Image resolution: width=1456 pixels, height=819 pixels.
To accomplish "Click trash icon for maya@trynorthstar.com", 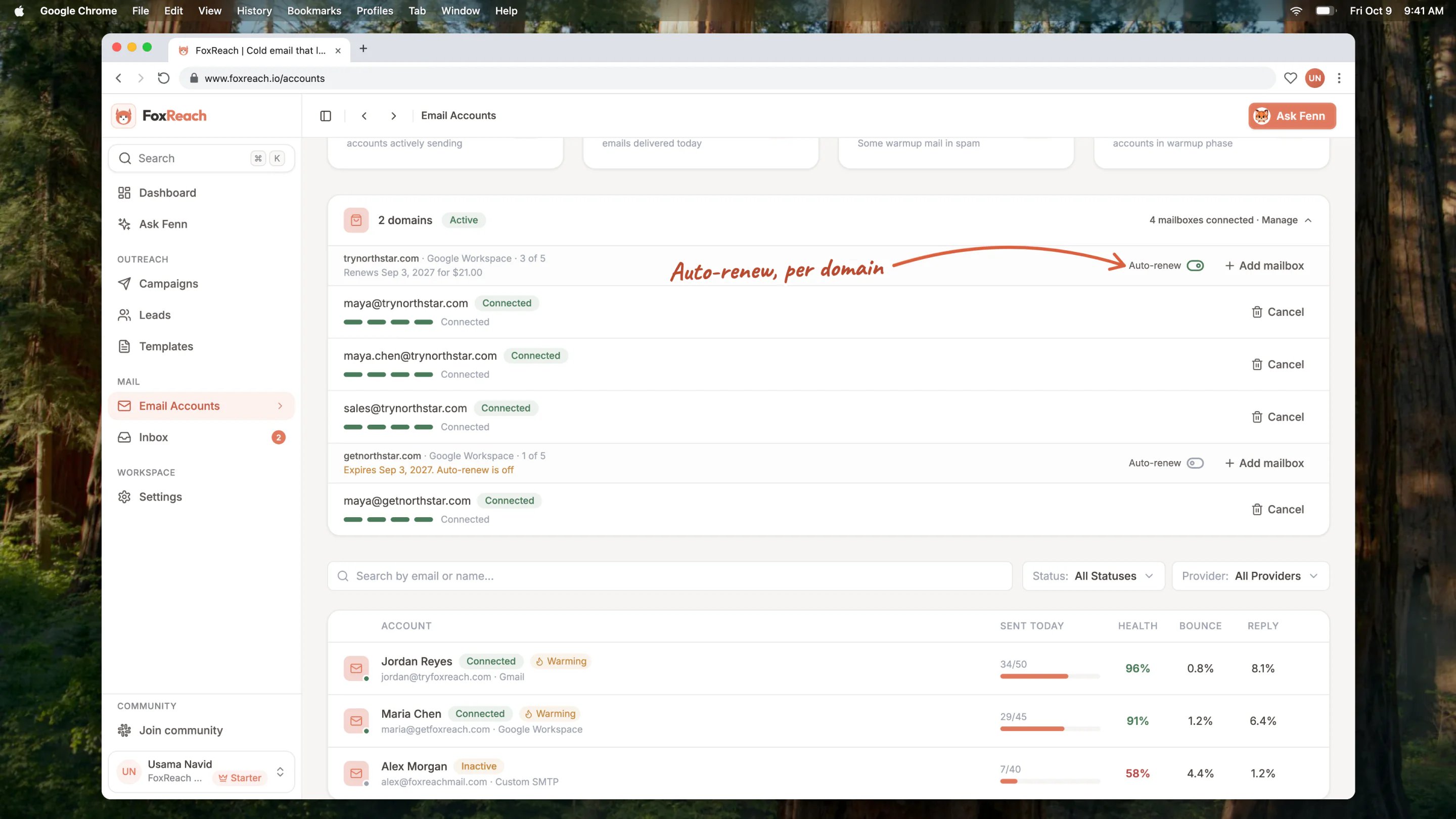I will [1256, 312].
